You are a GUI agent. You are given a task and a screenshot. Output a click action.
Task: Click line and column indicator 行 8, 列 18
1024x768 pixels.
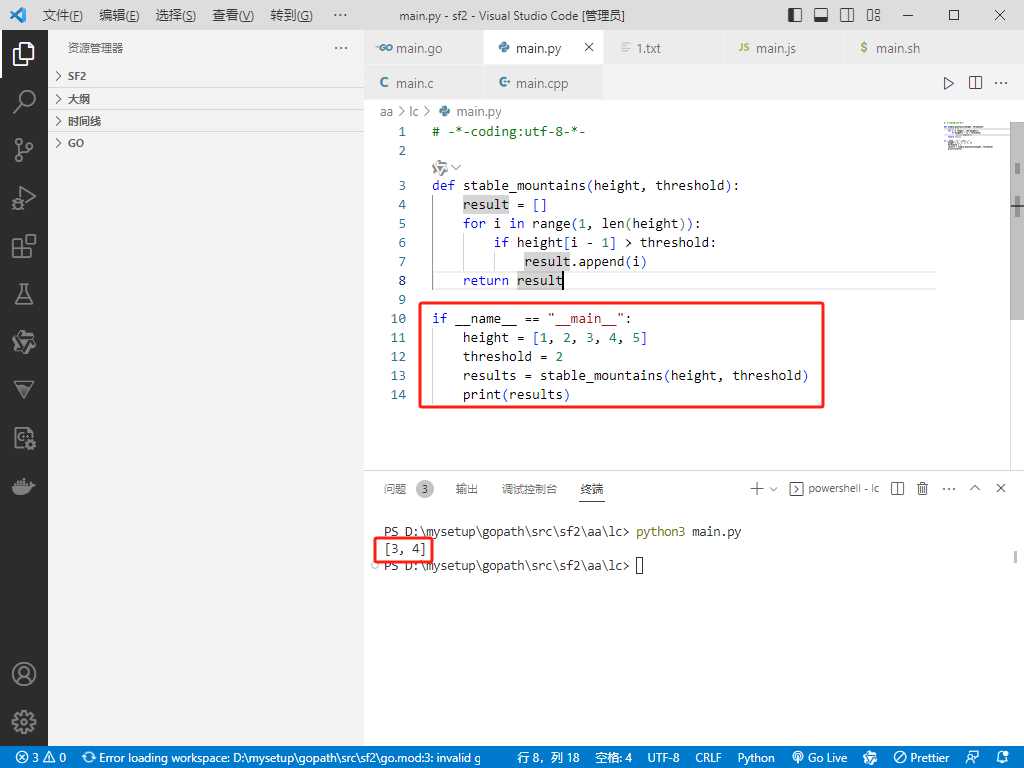pos(548,758)
